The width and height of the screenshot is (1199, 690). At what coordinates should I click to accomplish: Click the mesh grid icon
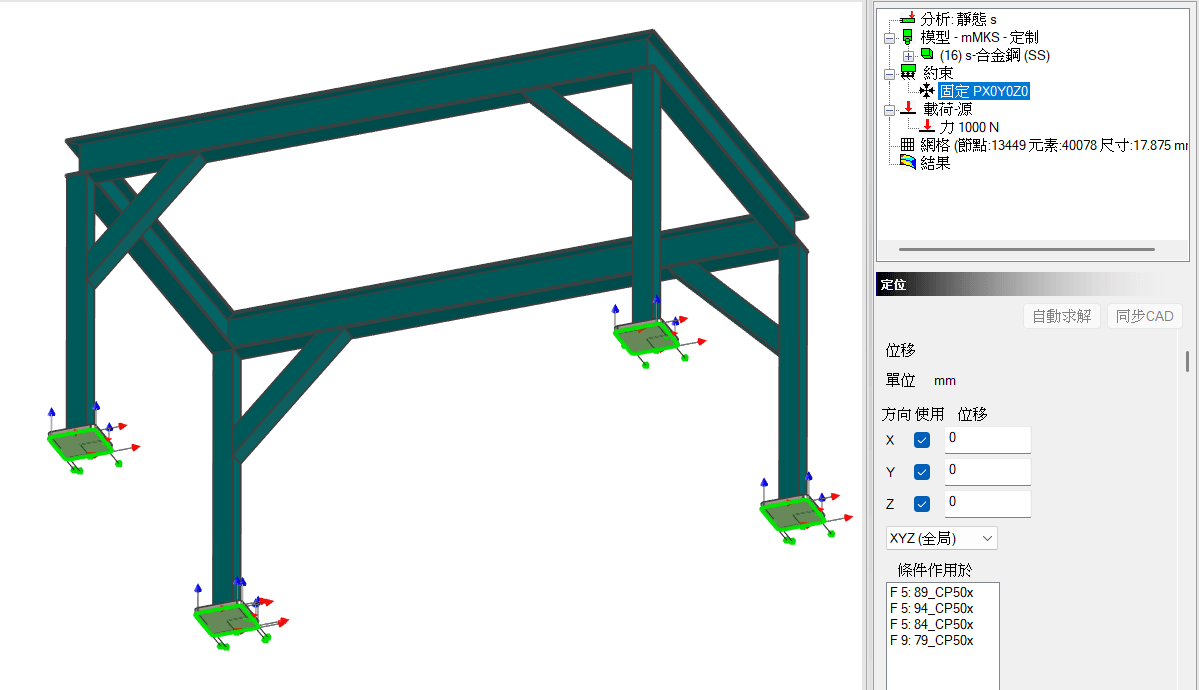pyautogui.click(x=908, y=145)
